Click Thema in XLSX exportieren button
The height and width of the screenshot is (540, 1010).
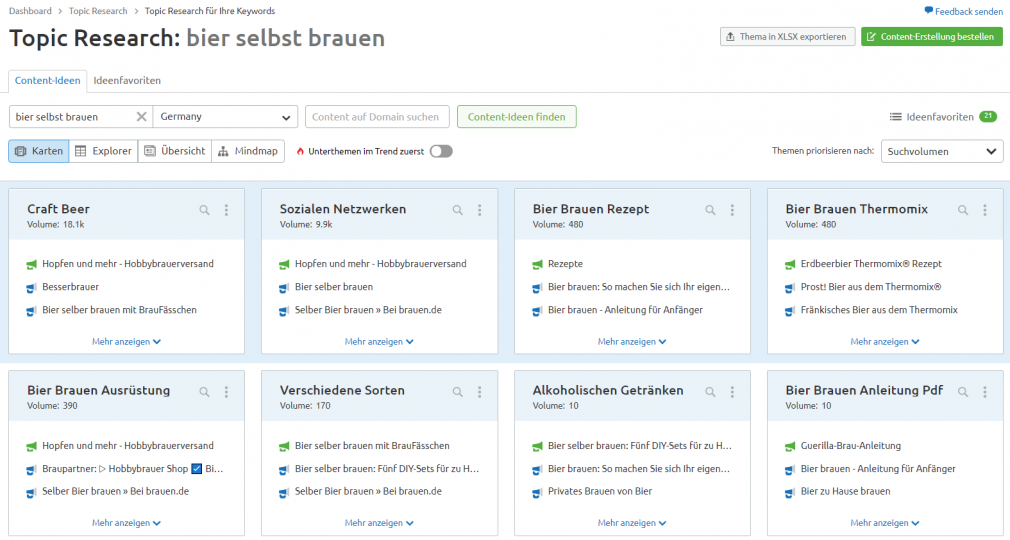coord(787,37)
